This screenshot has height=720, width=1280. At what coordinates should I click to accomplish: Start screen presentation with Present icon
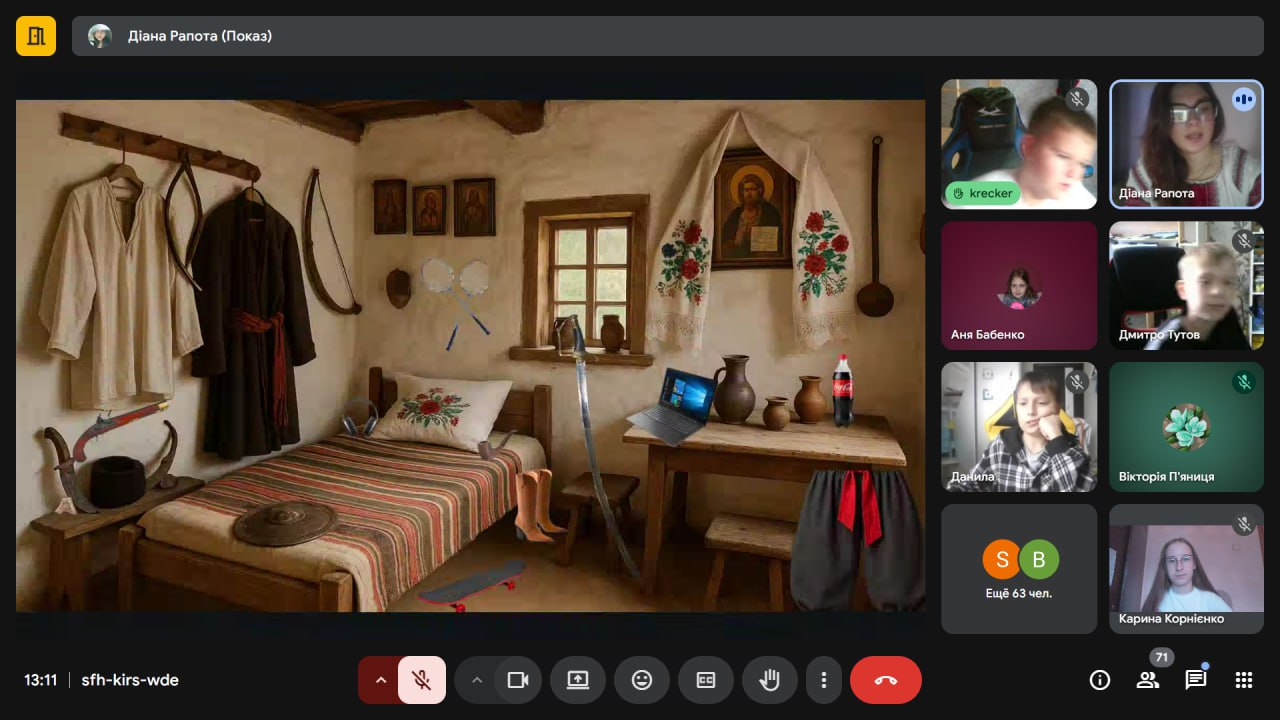pyautogui.click(x=578, y=680)
